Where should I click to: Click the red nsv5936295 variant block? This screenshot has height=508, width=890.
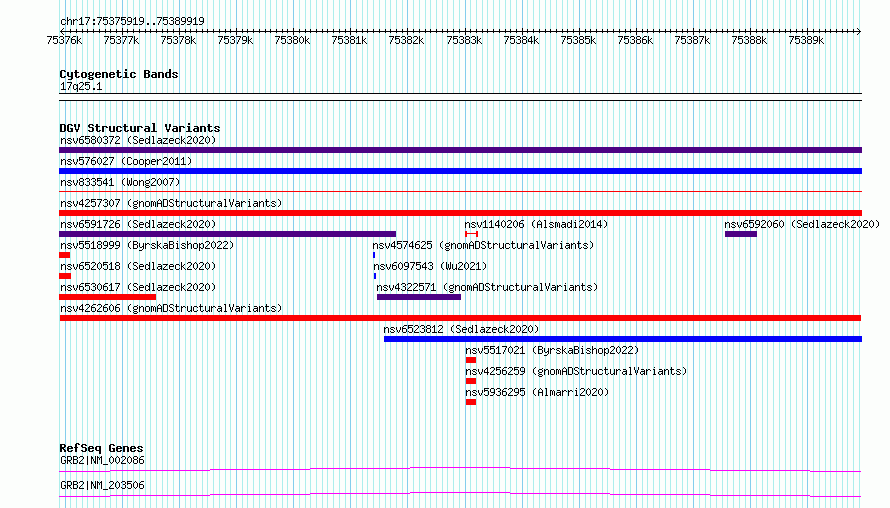(471, 402)
